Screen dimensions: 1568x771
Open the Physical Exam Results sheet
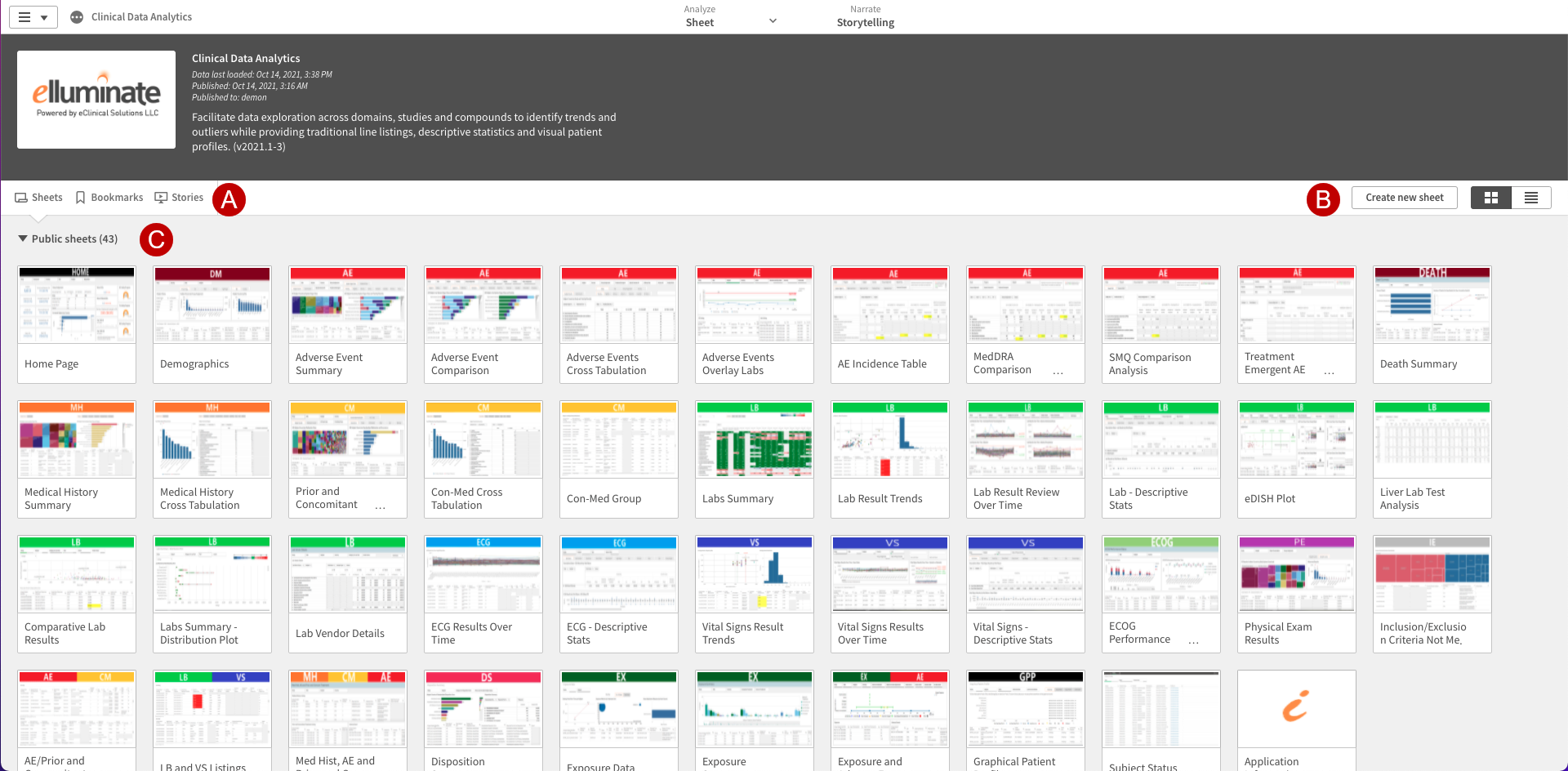click(1296, 593)
